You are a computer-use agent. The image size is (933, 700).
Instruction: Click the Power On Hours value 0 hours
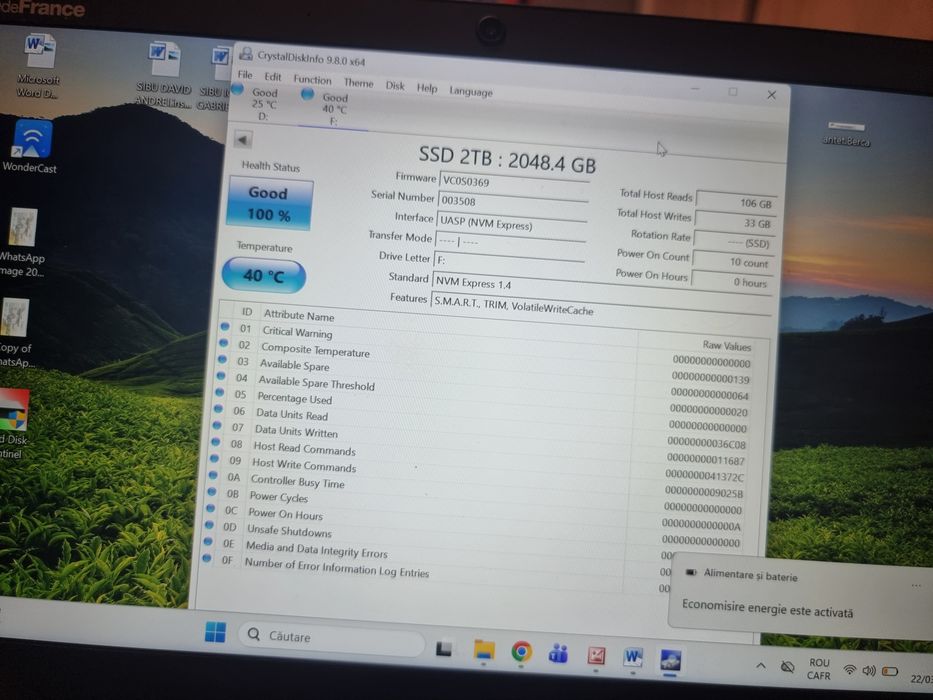click(x=731, y=282)
